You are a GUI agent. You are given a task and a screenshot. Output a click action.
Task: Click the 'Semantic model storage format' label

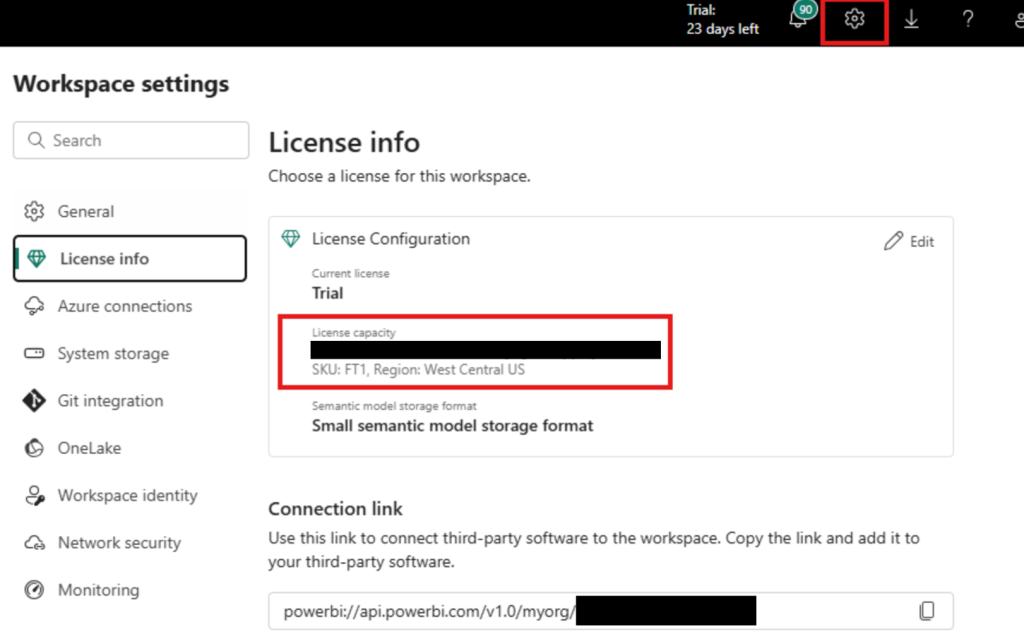coord(394,406)
